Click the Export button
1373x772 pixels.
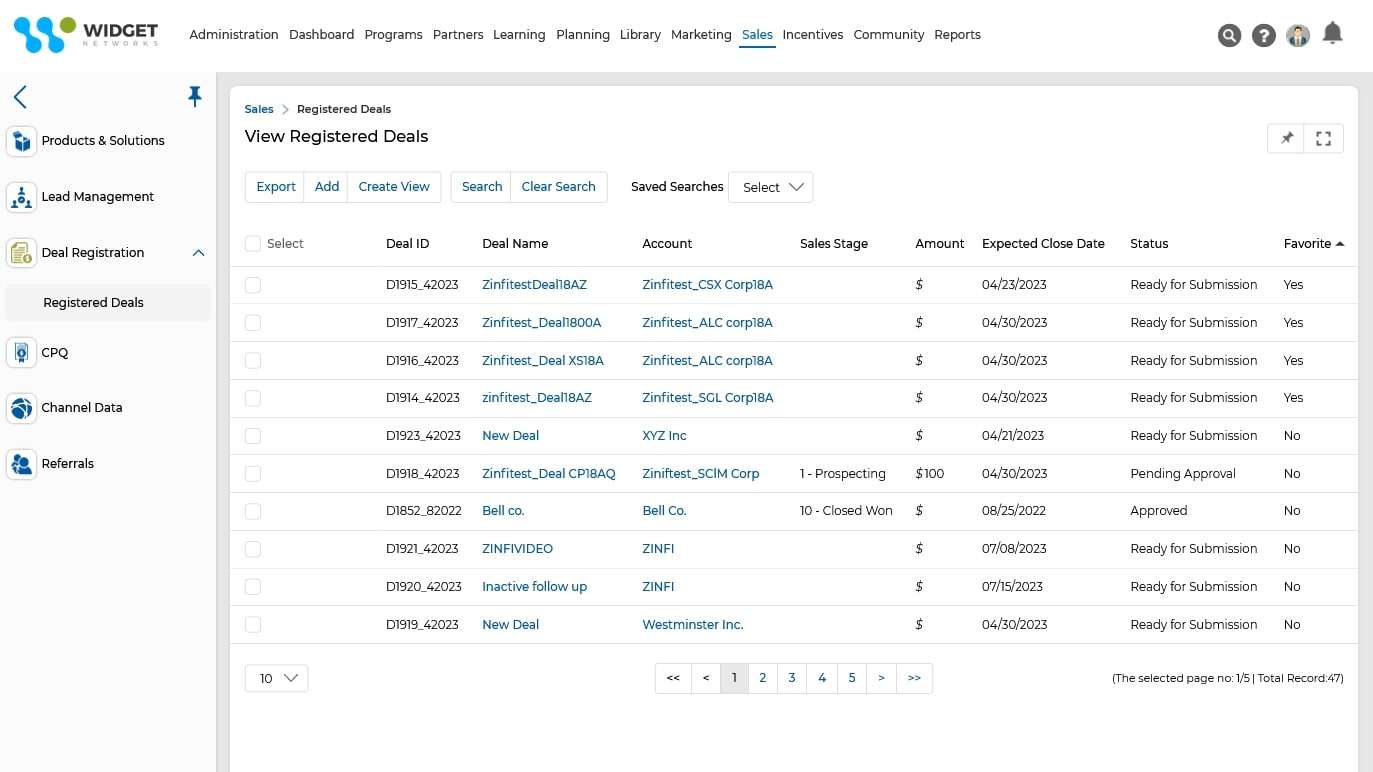click(276, 187)
